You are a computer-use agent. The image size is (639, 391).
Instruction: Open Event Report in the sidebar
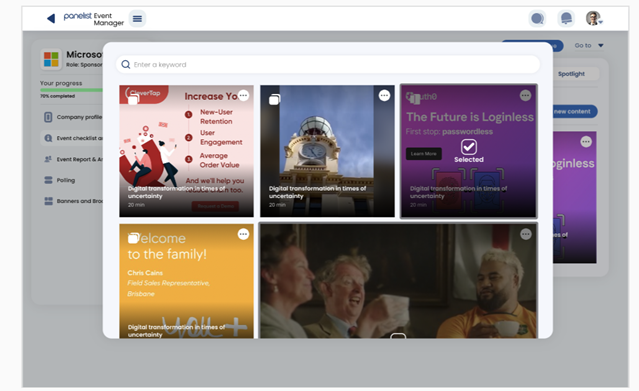coord(72,159)
